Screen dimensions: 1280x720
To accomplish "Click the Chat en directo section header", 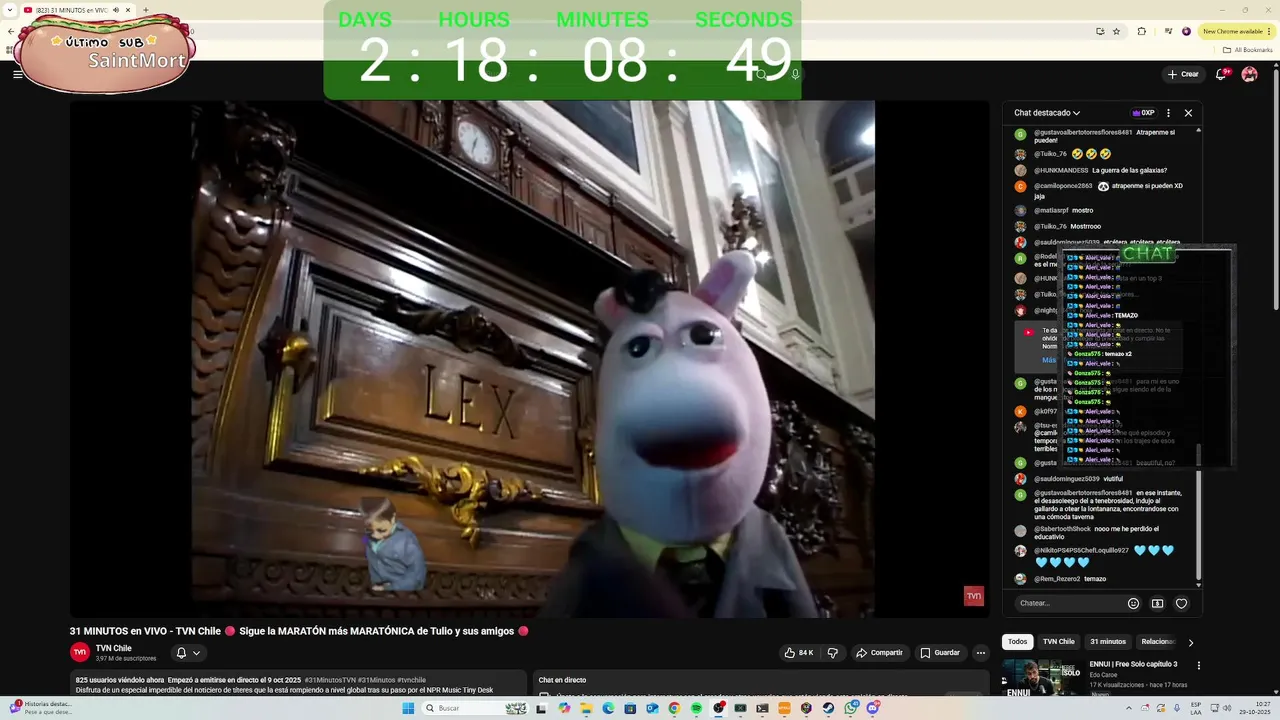I will click(562, 680).
